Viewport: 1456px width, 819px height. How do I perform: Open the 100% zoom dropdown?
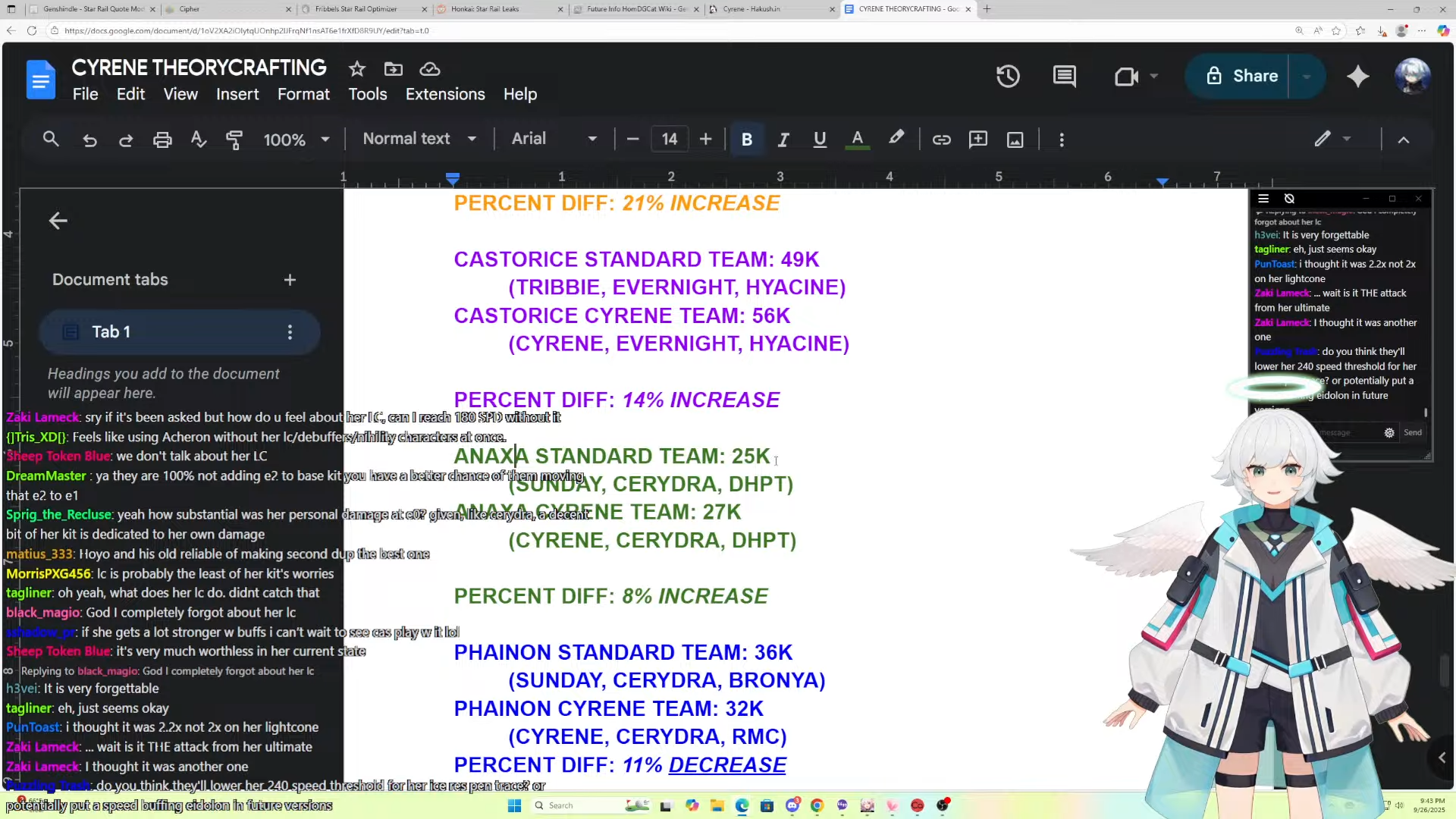point(296,140)
